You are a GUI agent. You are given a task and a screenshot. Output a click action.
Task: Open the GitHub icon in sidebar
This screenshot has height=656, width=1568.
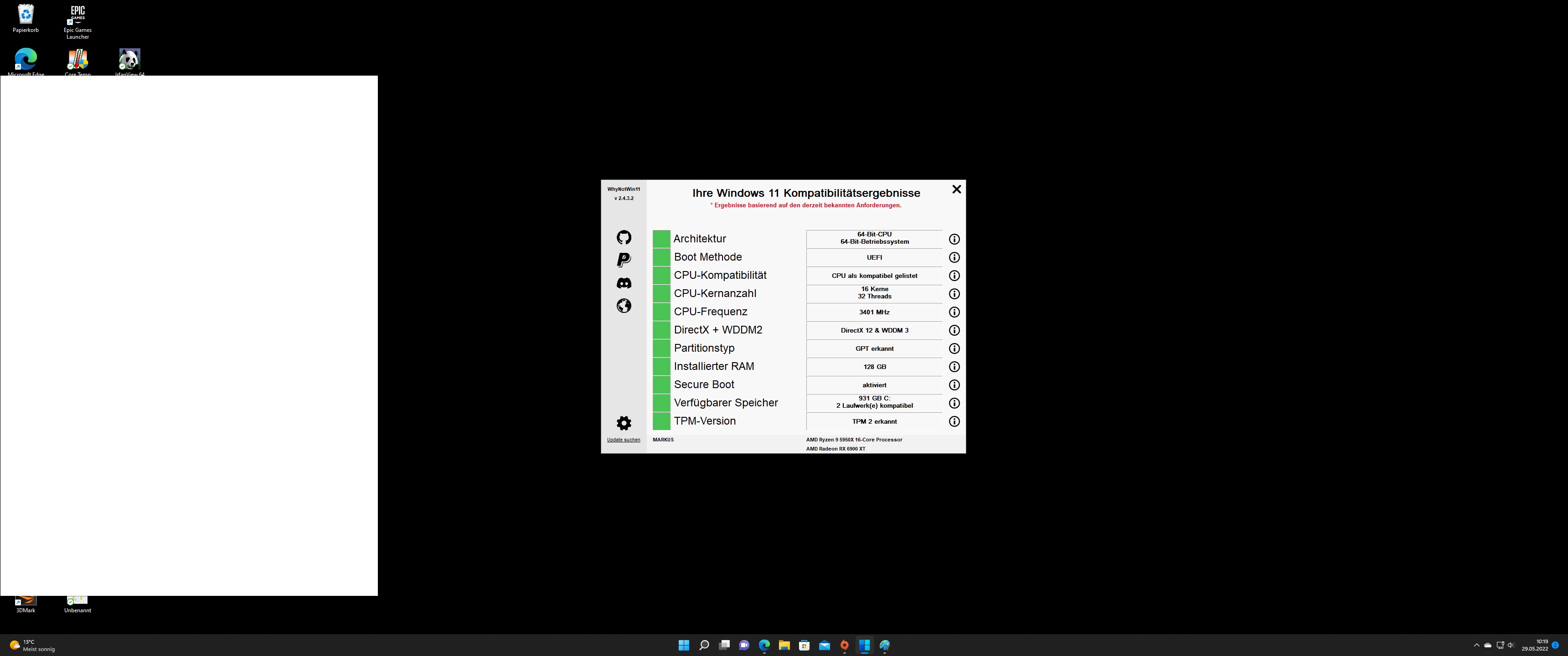[624, 237]
